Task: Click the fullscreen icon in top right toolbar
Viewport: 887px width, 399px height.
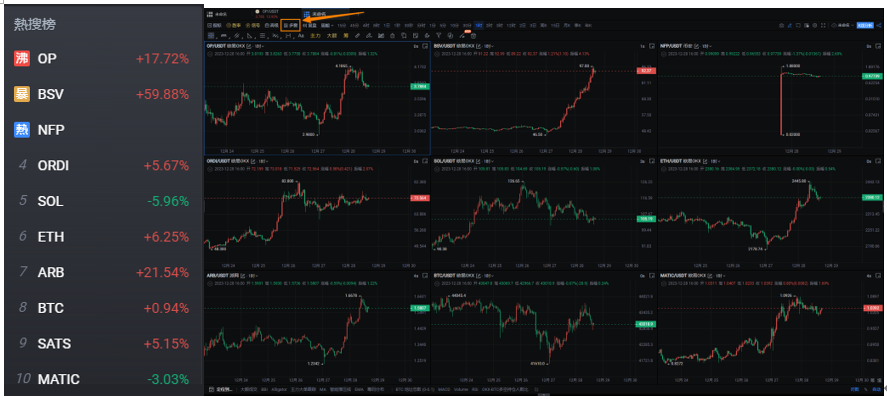Action: pyautogui.click(x=823, y=25)
